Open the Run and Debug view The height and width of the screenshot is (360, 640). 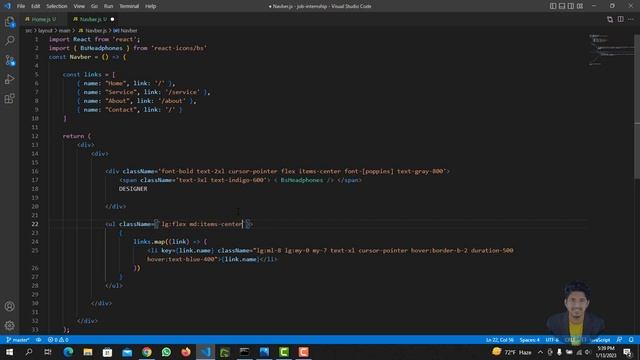pyautogui.click(x=10, y=80)
